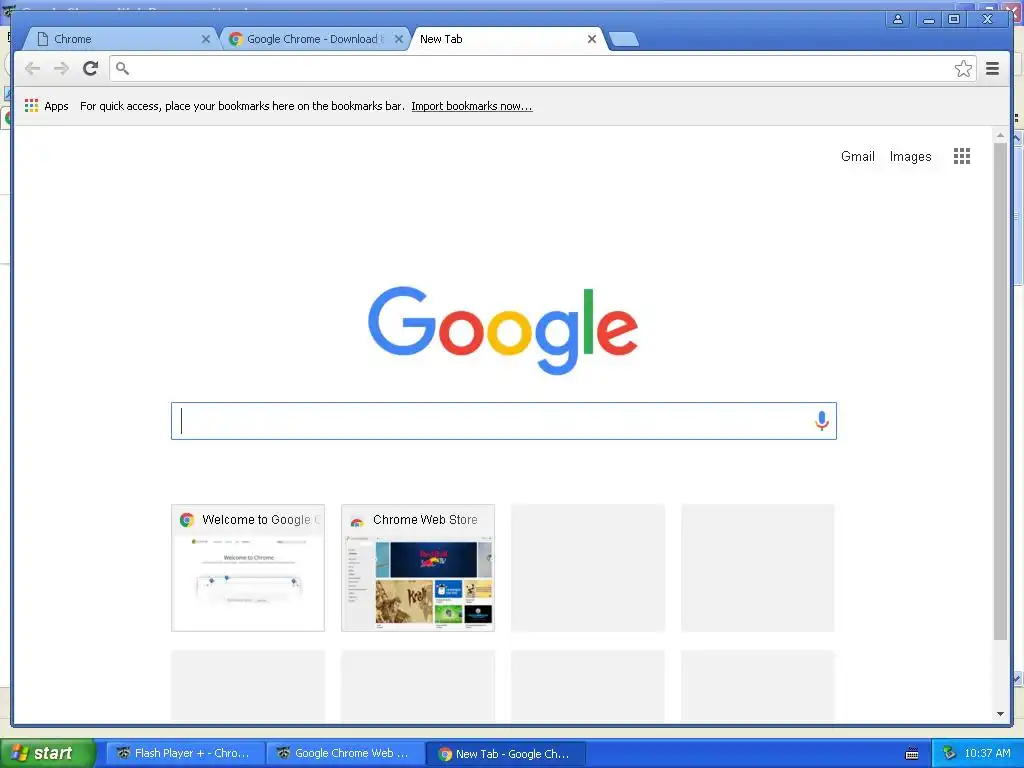Reload the page with the refresh icon

pyautogui.click(x=91, y=69)
